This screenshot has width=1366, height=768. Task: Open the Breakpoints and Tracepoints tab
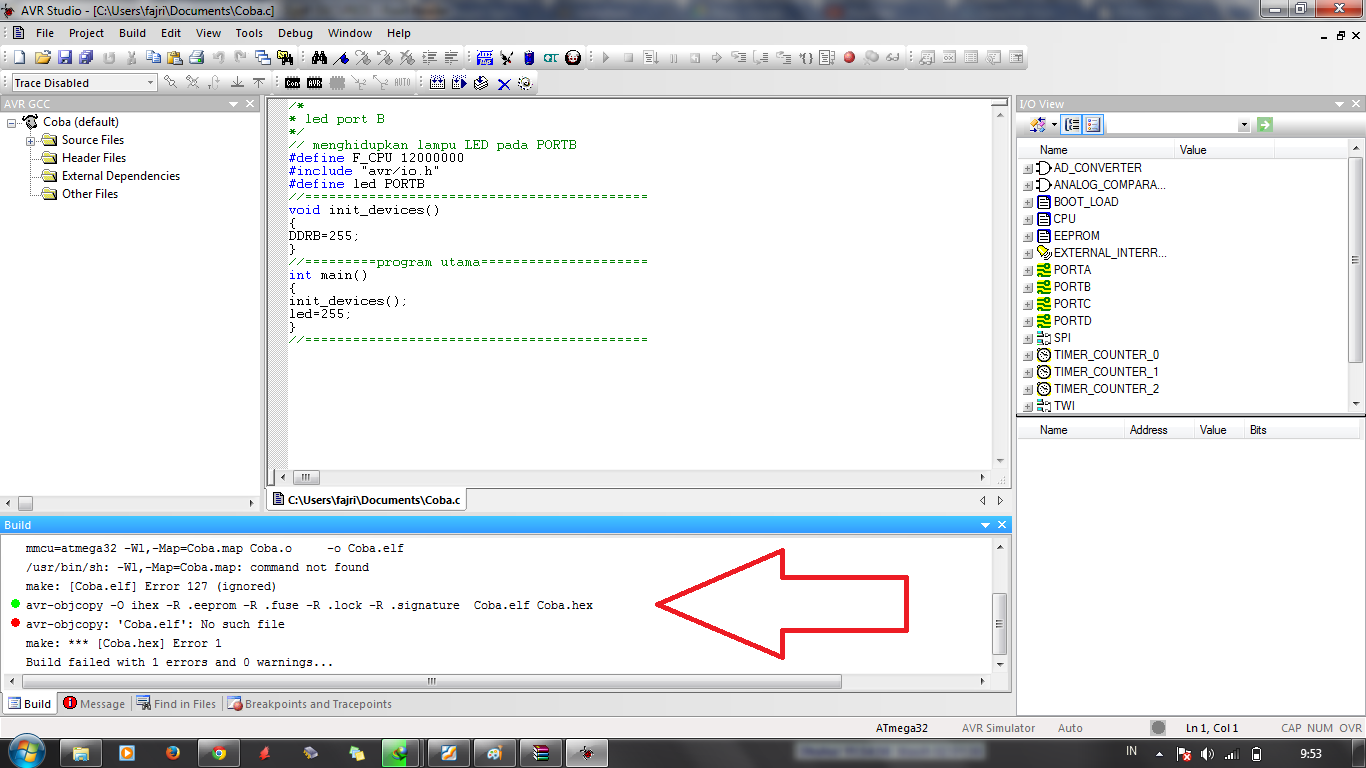coord(310,704)
